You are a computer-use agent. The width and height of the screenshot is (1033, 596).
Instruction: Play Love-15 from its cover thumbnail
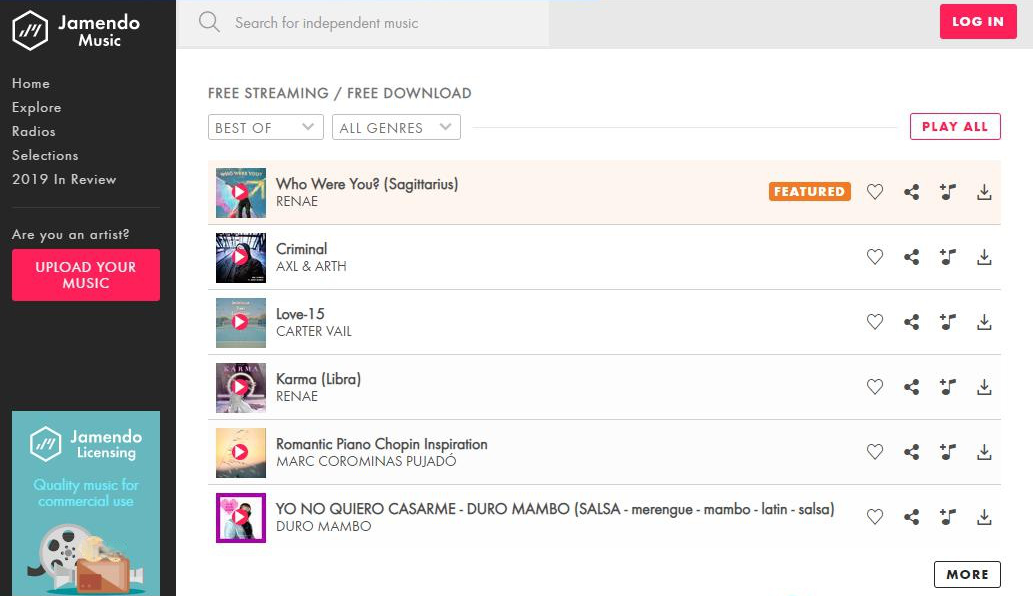[x=240, y=322]
